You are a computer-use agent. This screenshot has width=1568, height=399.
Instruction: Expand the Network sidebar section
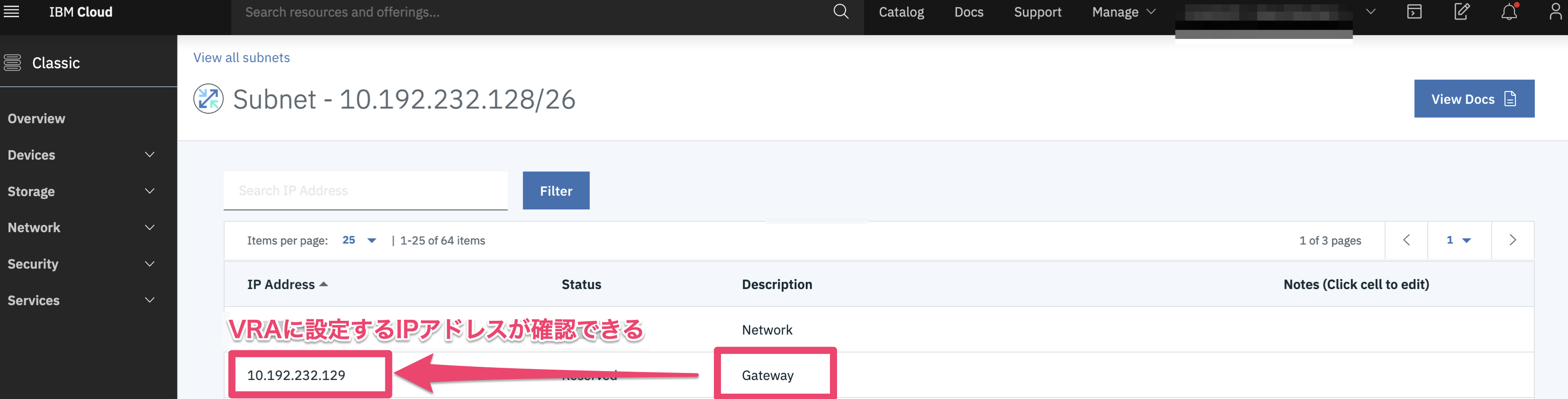(x=81, y=227)
